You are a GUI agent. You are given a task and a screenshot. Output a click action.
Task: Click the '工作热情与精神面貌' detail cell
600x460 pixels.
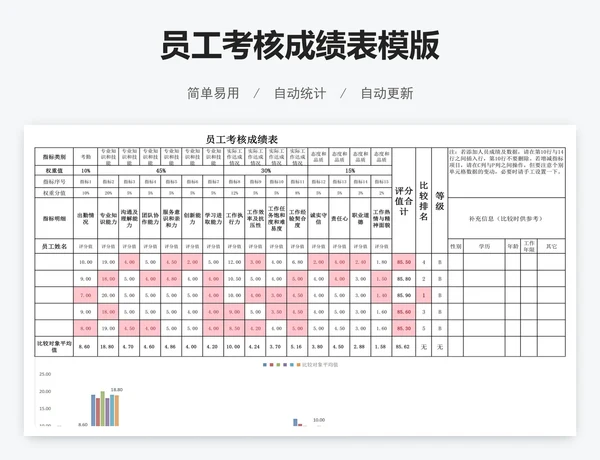[381, 219]
